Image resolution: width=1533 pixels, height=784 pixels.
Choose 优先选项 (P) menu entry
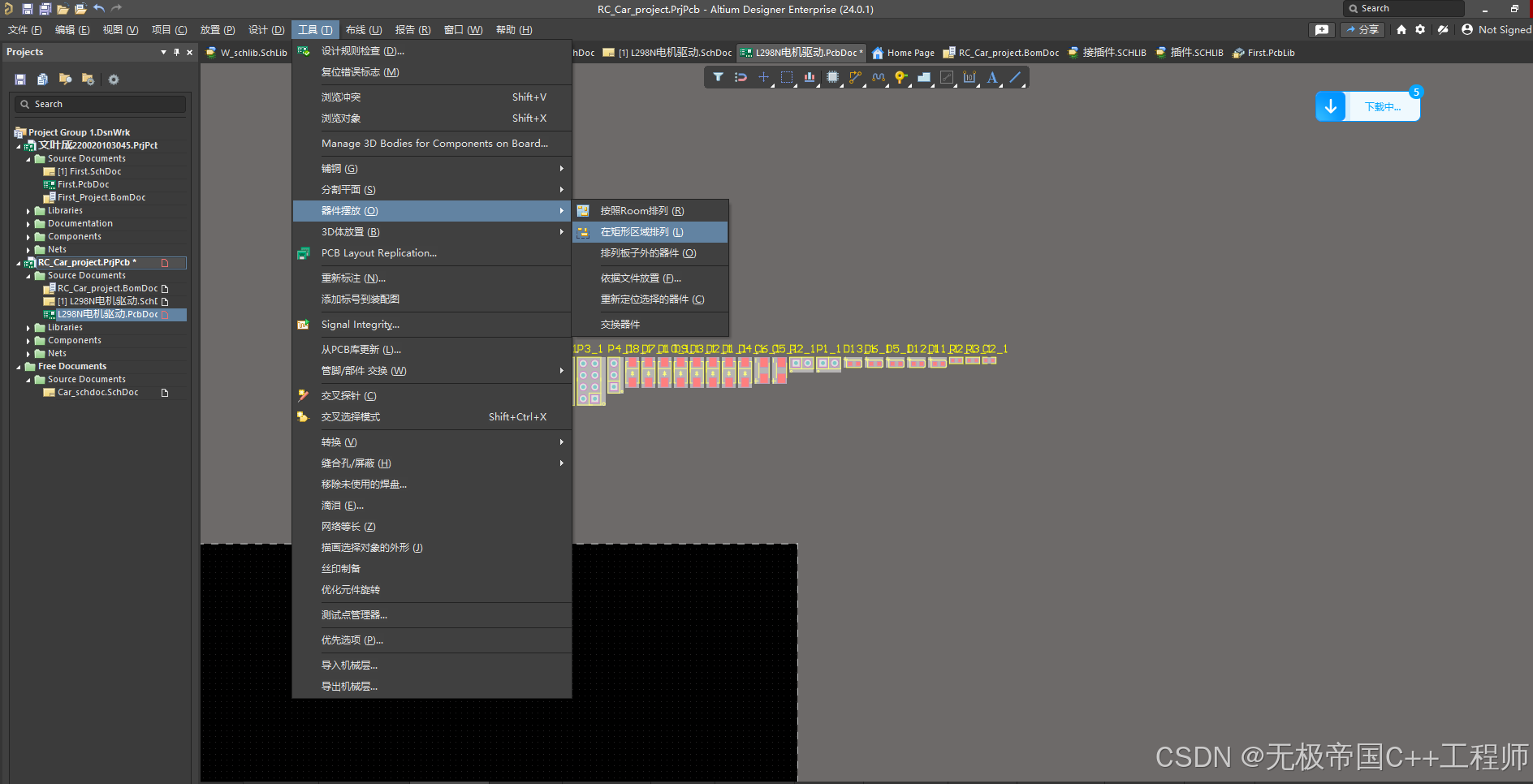click(432, 640)
